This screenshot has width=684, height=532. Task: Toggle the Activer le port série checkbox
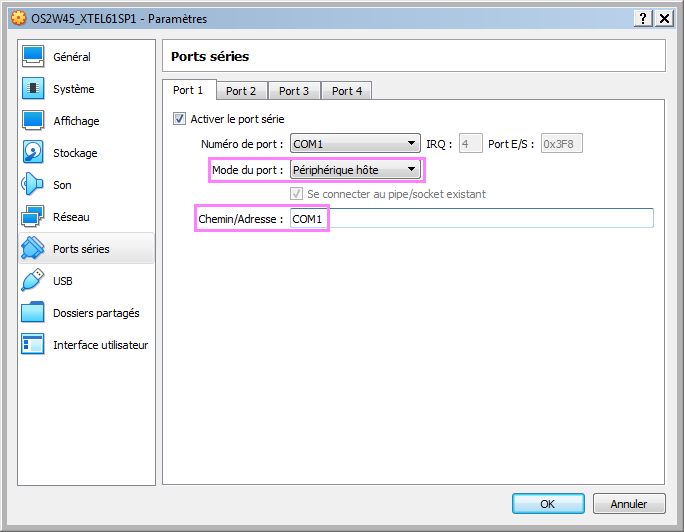coord(180,119)
